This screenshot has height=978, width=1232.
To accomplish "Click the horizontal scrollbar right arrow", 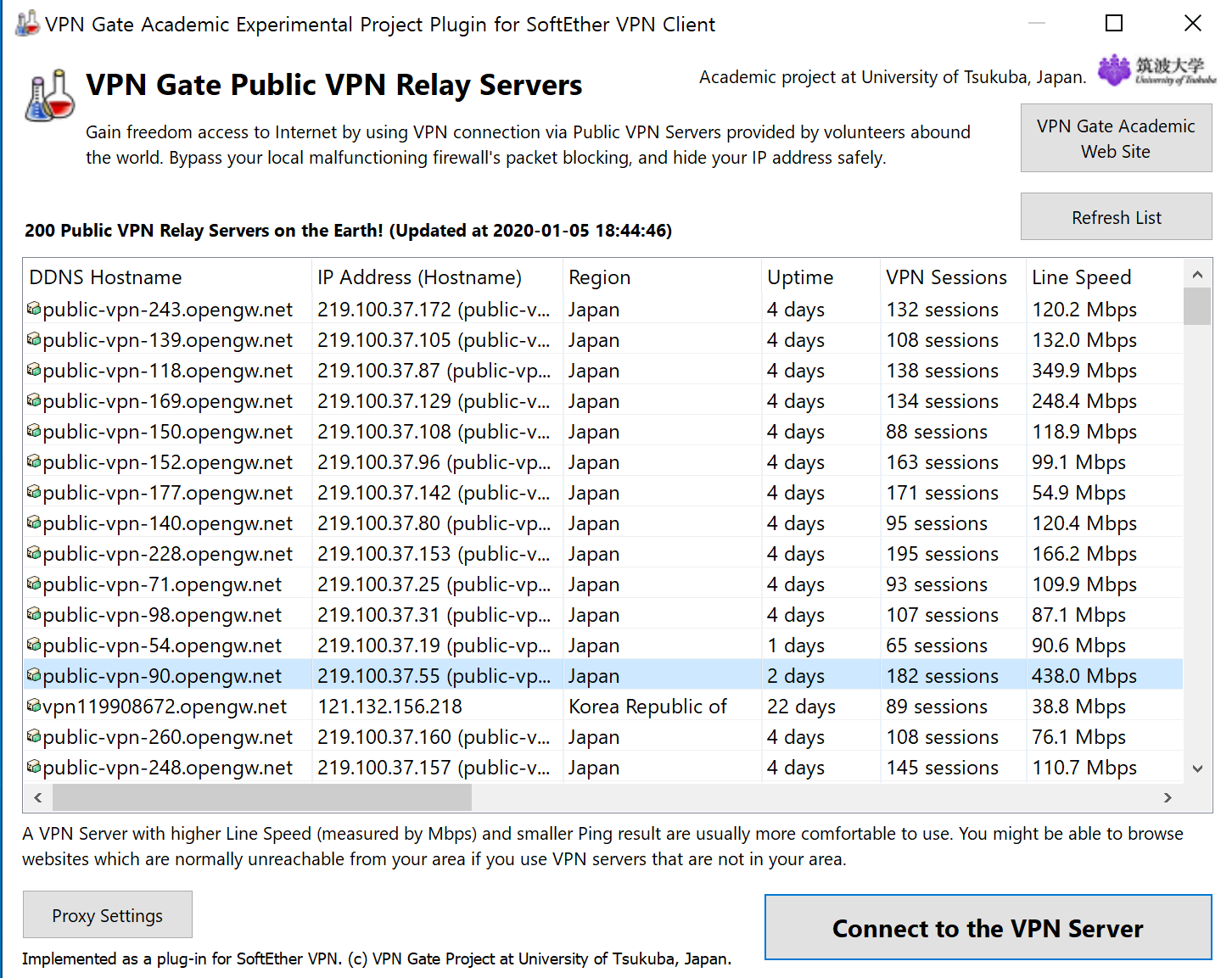I will (x=1168, y=797).
